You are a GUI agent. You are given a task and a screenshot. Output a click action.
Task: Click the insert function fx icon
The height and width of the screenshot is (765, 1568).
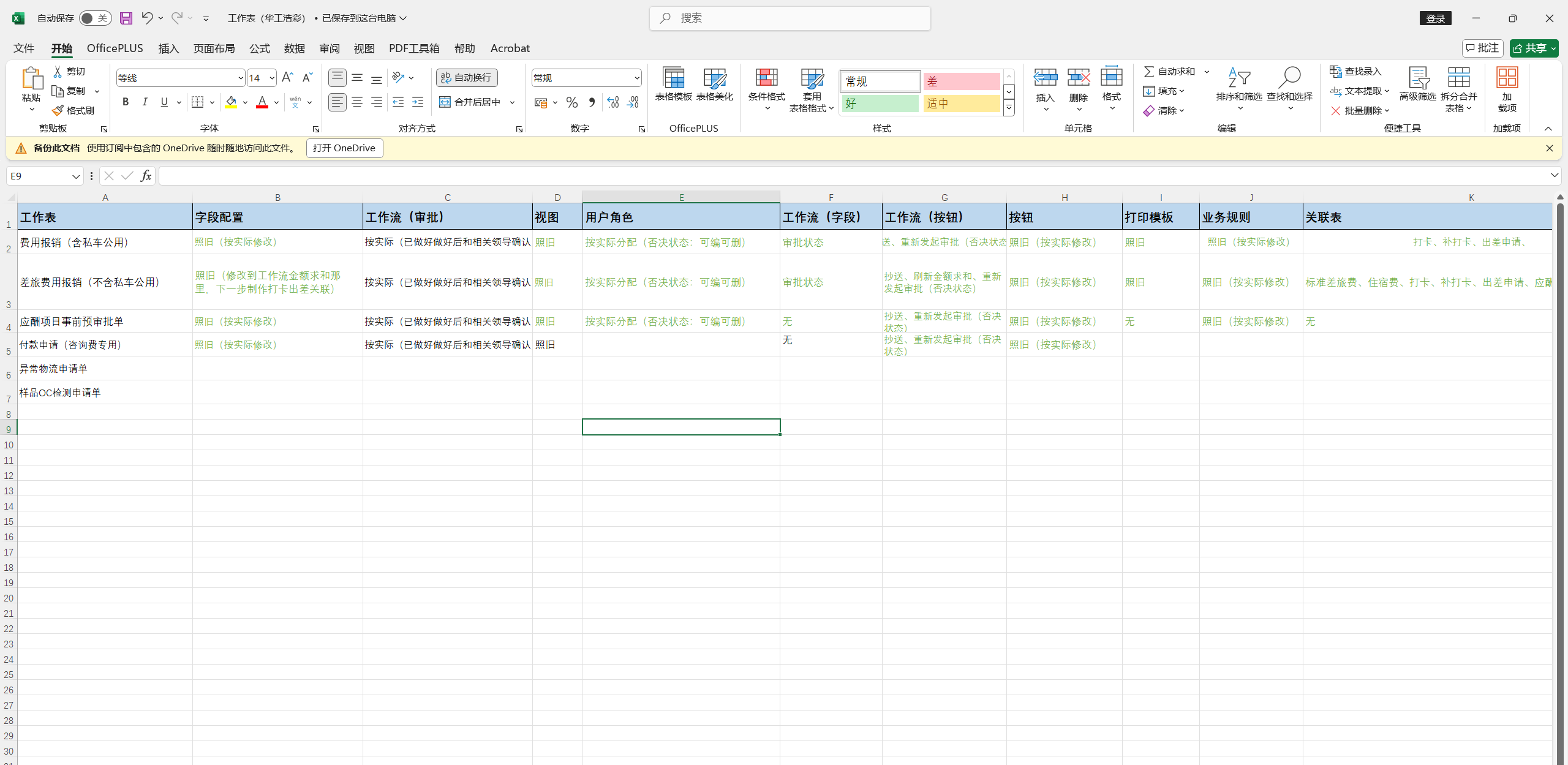click(146, 176)
